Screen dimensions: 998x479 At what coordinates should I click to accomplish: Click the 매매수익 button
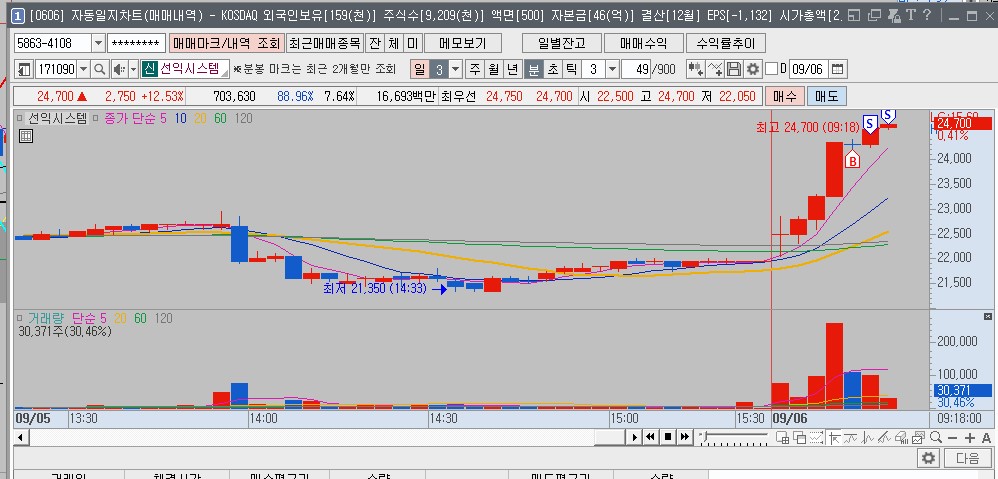coord(643,43)
